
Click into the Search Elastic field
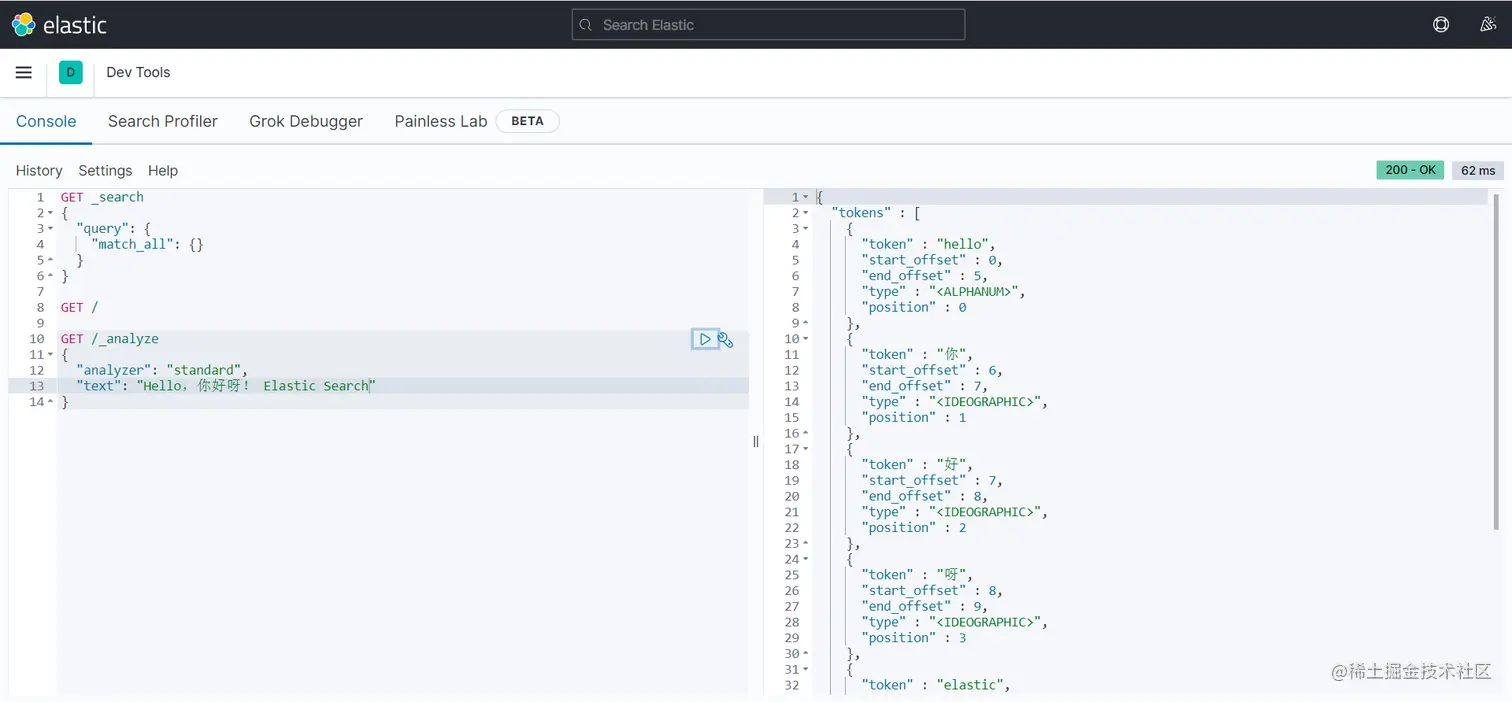coord(768,25)
